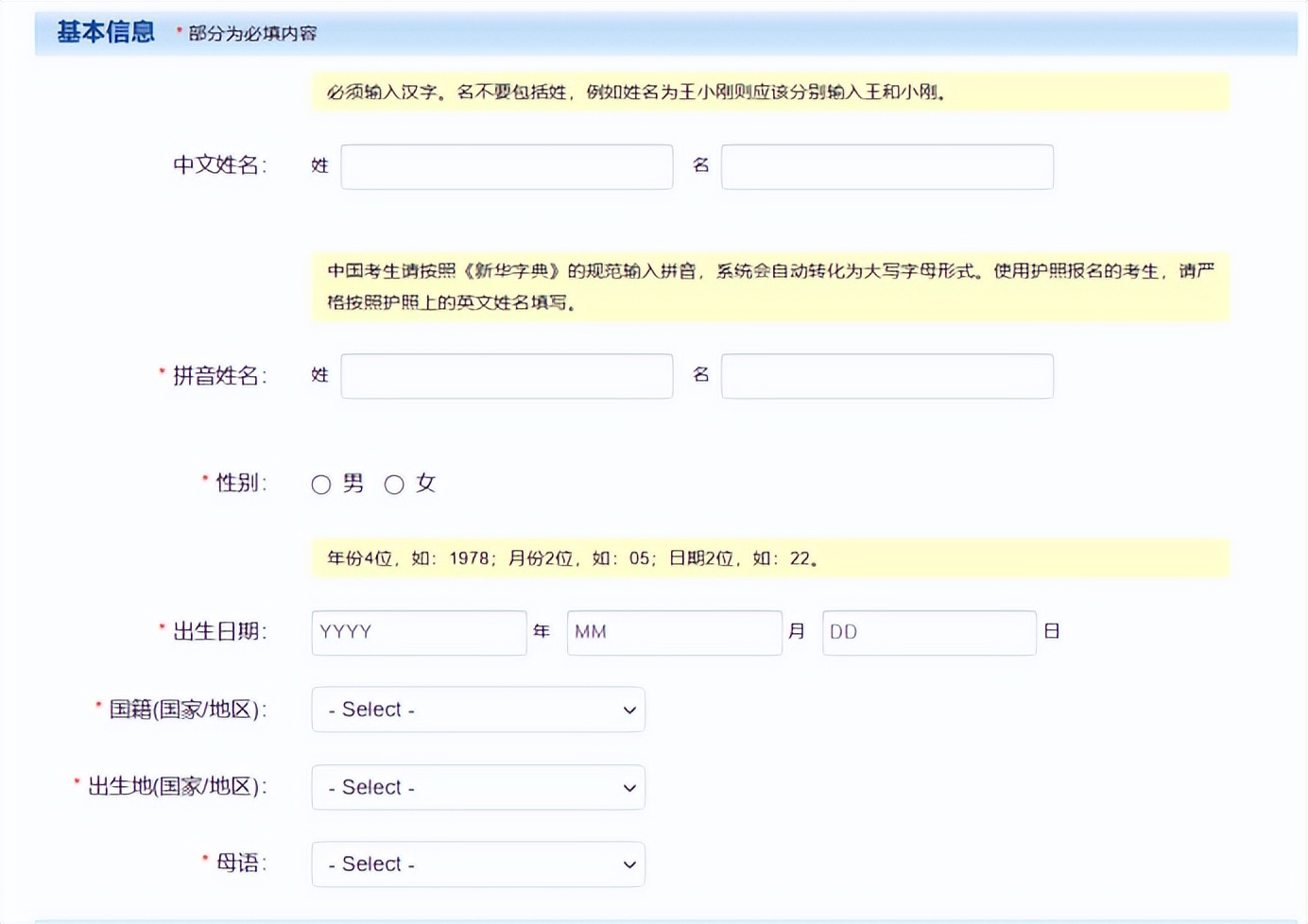This screenshot has width=1308, height=924.
Task: Click the 中文姓名 given name (名) input box
Action: coord(886,166)
